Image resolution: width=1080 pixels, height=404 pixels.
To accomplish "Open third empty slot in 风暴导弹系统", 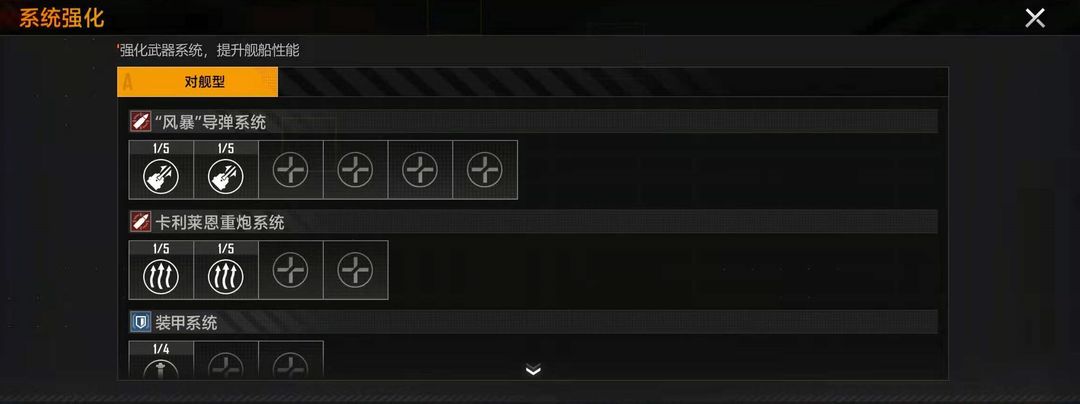I will point(291,170).
